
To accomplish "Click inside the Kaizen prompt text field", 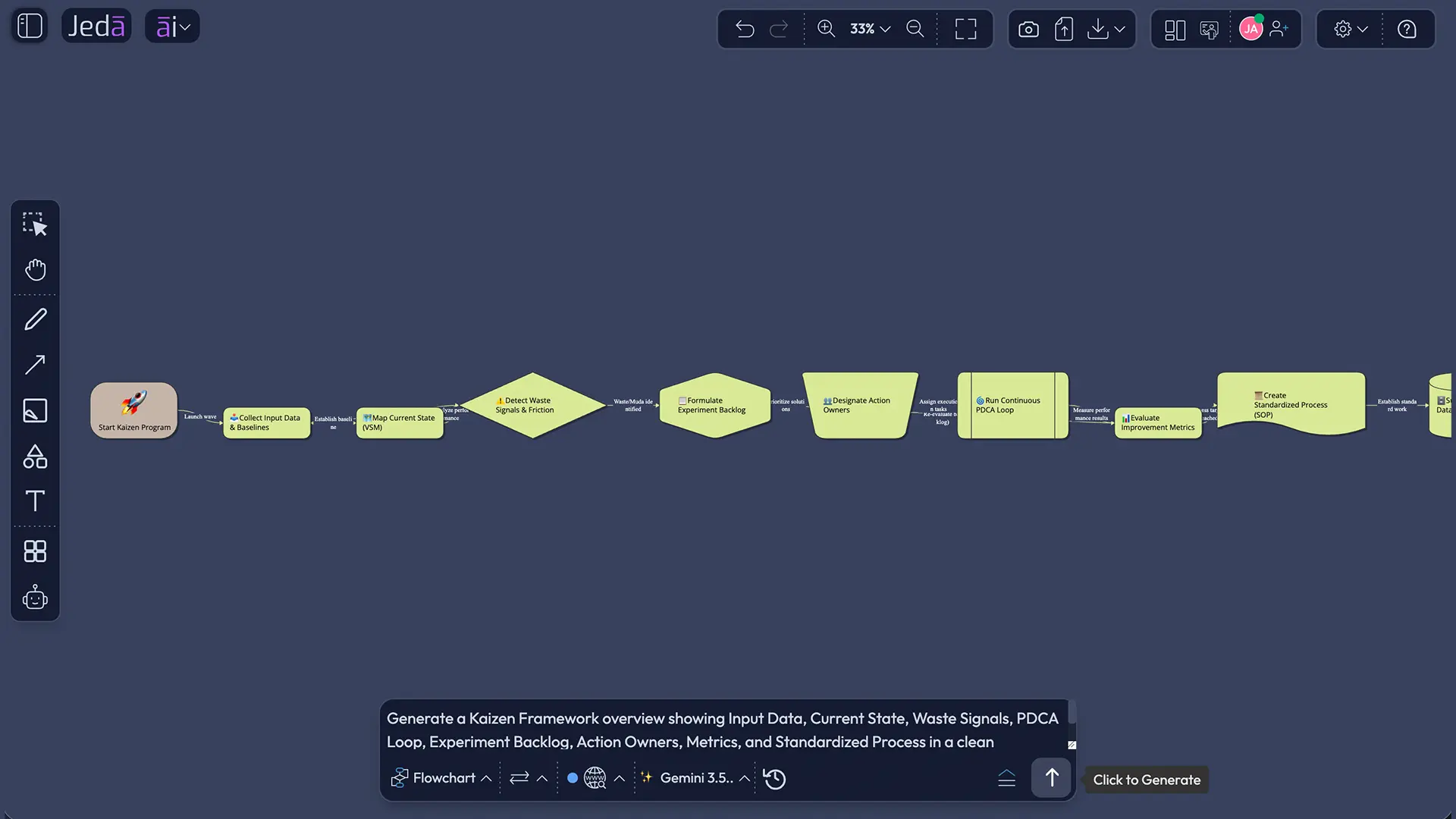I will pyautogui.click(x=724, y=730).
